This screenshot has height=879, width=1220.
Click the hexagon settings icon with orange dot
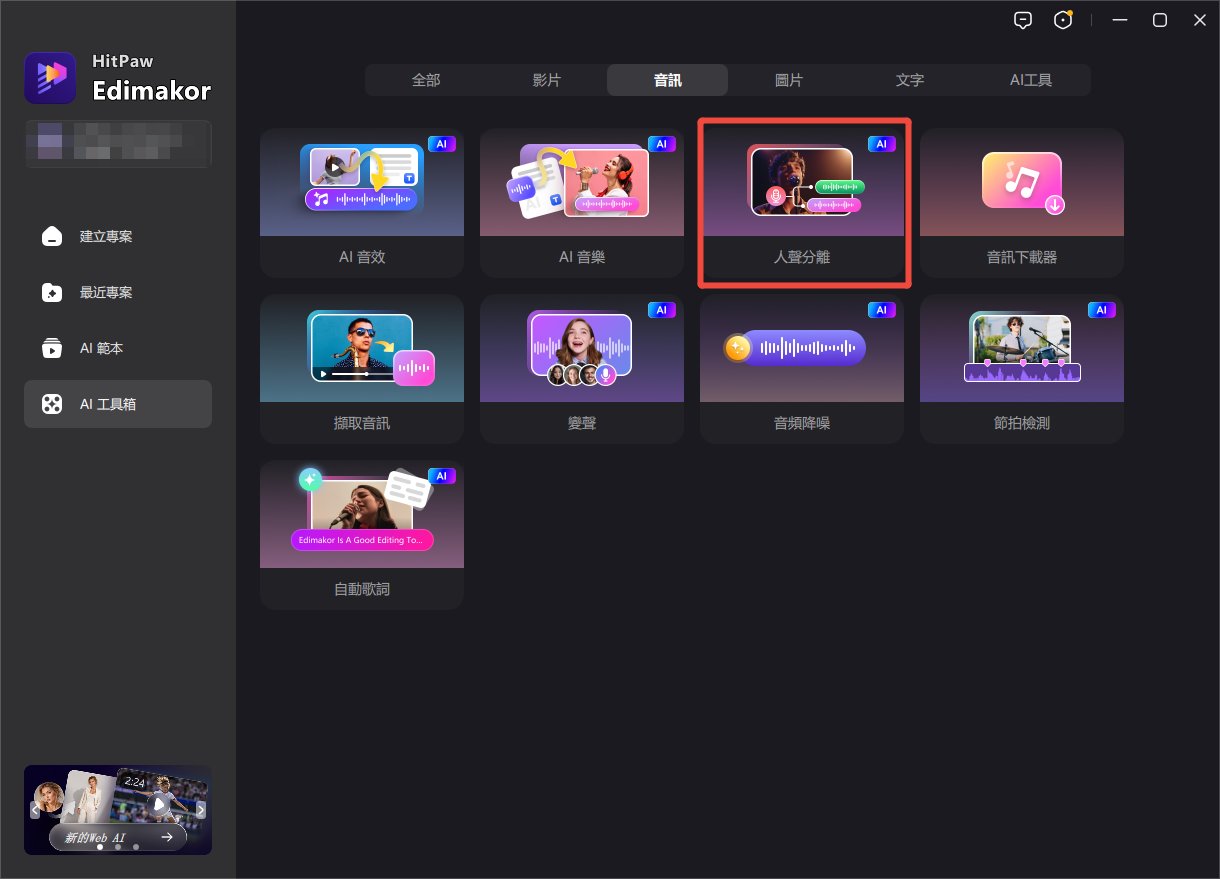[x=1064, y=20]
